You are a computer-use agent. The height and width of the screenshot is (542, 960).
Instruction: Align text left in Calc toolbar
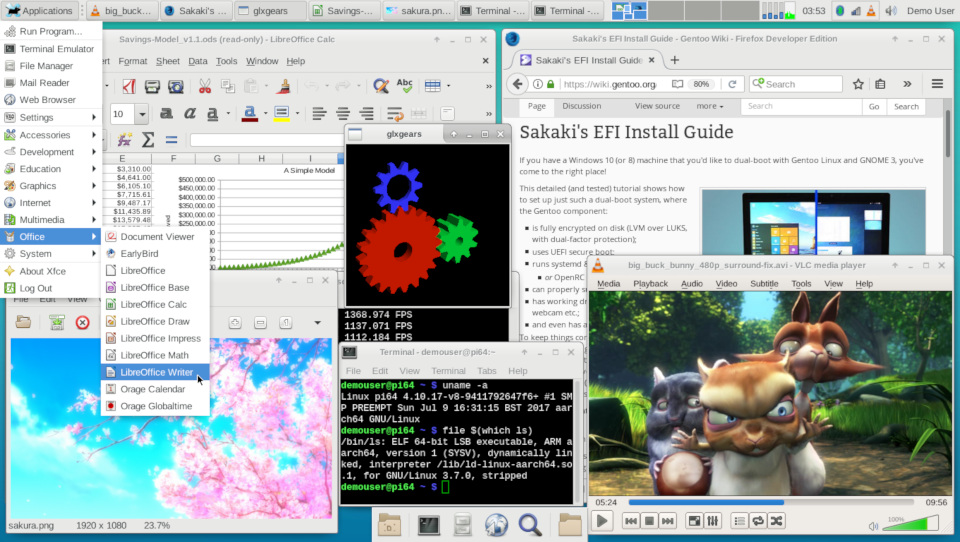point(319,113)
